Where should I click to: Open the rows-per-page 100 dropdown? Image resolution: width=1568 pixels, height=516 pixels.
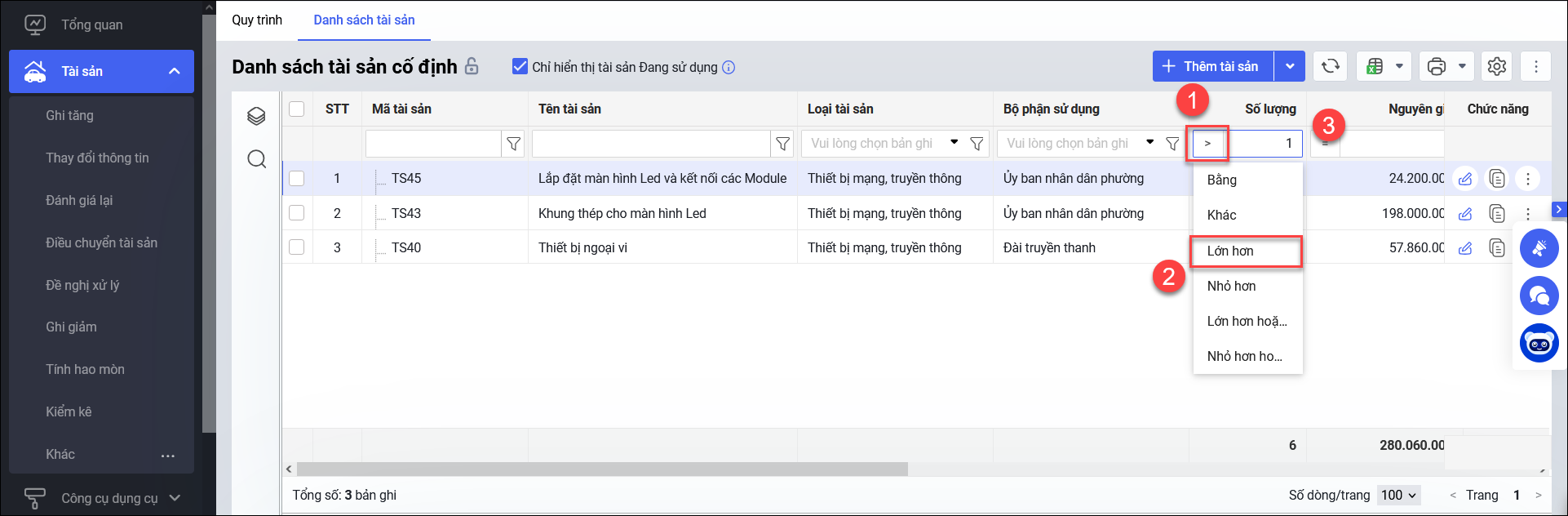(1399, 495)
